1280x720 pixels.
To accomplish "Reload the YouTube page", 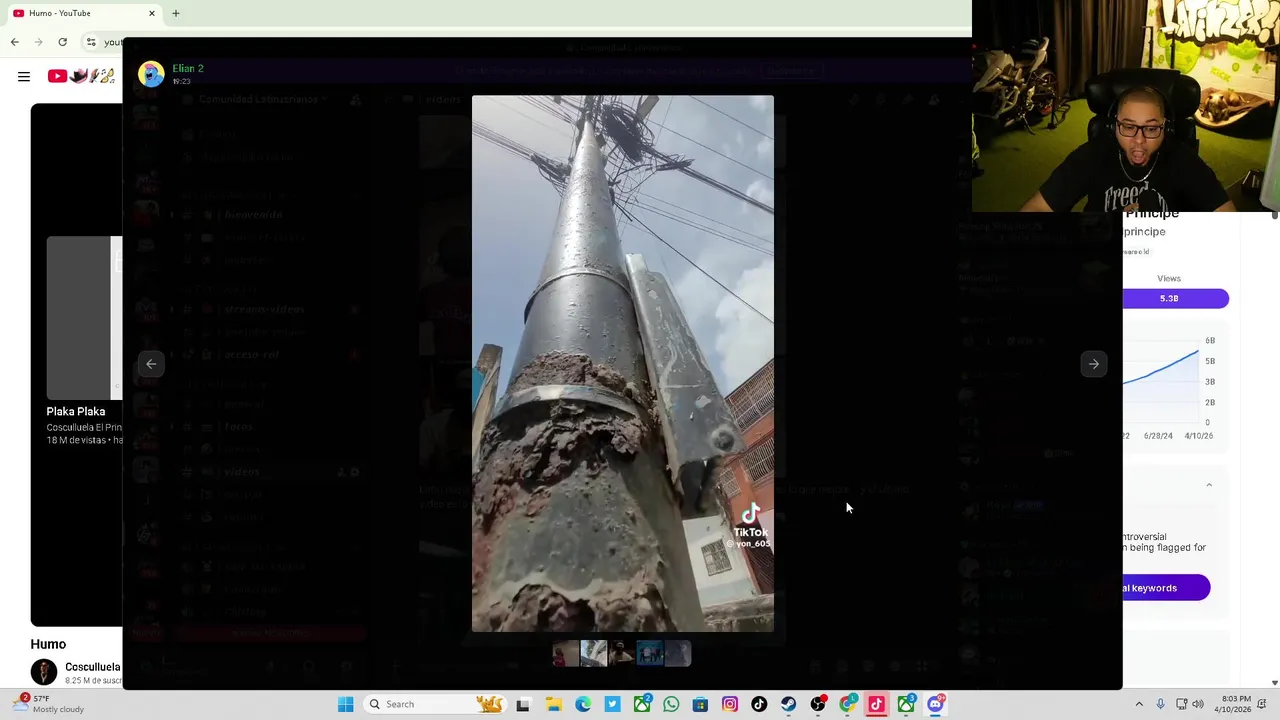I will 62,42.
